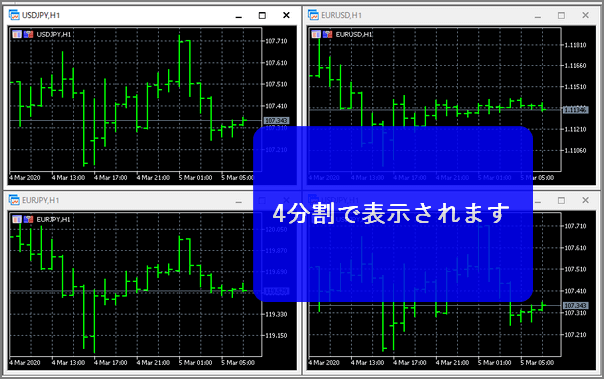Minimize the EURJPY,H1 chart window

pyautogui.click(x=239, y=201)
